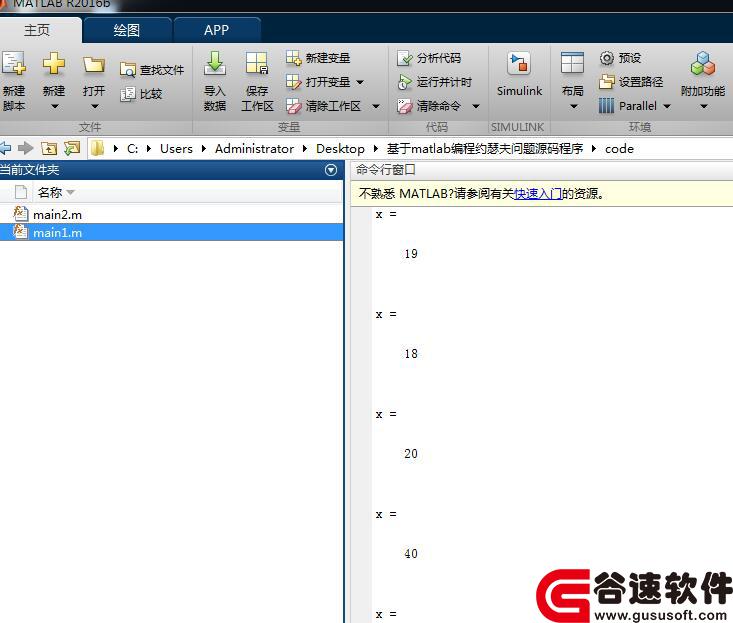Click the New Script (新建脚本) icon

click(x=13, y=64)
